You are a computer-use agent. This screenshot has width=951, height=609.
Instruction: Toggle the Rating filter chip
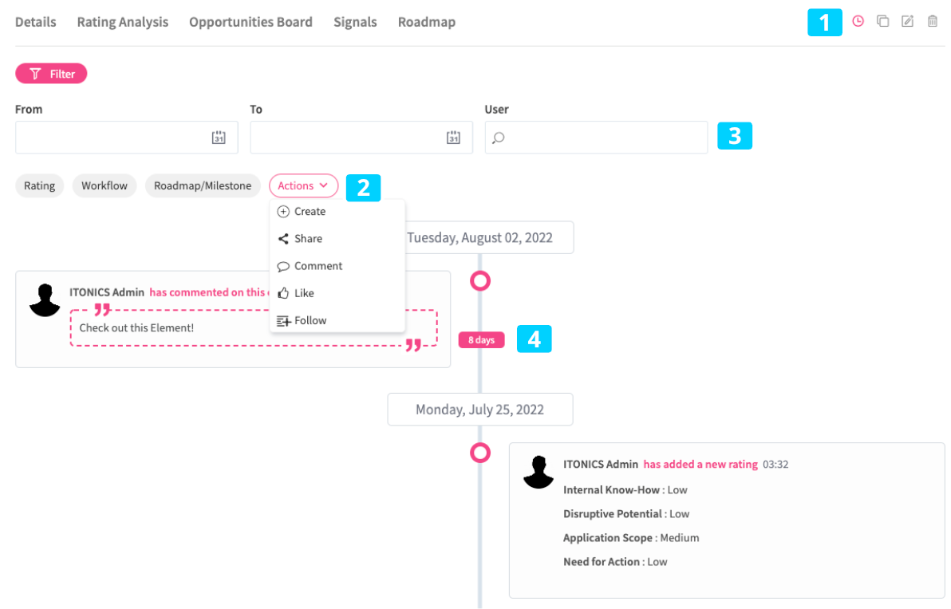[x=40, y=186]
